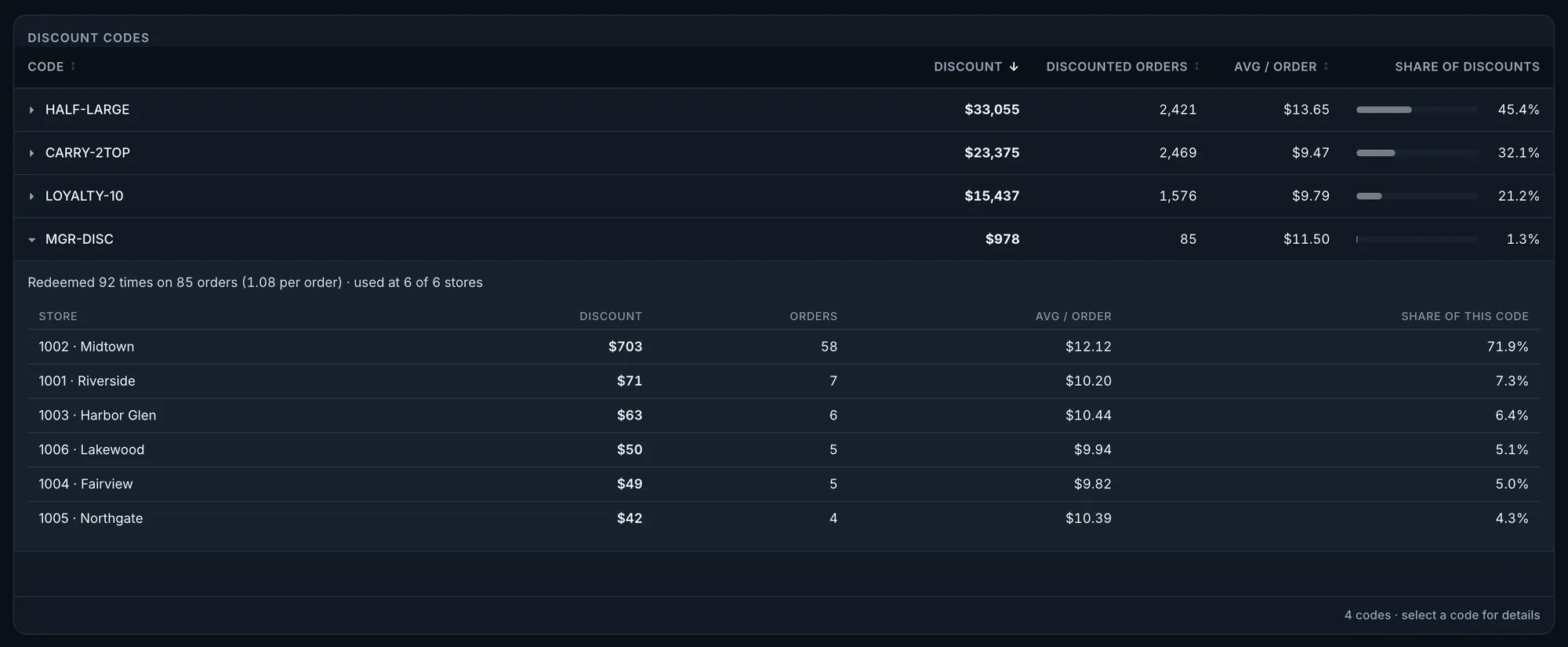This screenshot has width=1568, height=647.
Task: Click Riverside's $10.20 average per order
Action: click(x=1088, y=381)
